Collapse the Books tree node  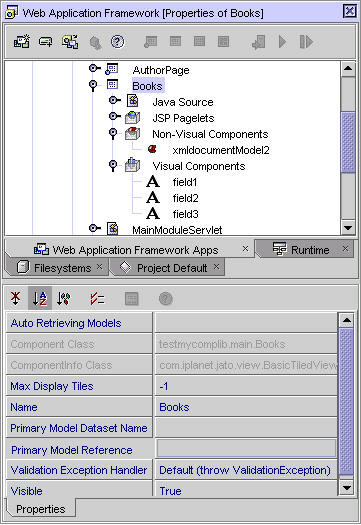click(93, 85)
